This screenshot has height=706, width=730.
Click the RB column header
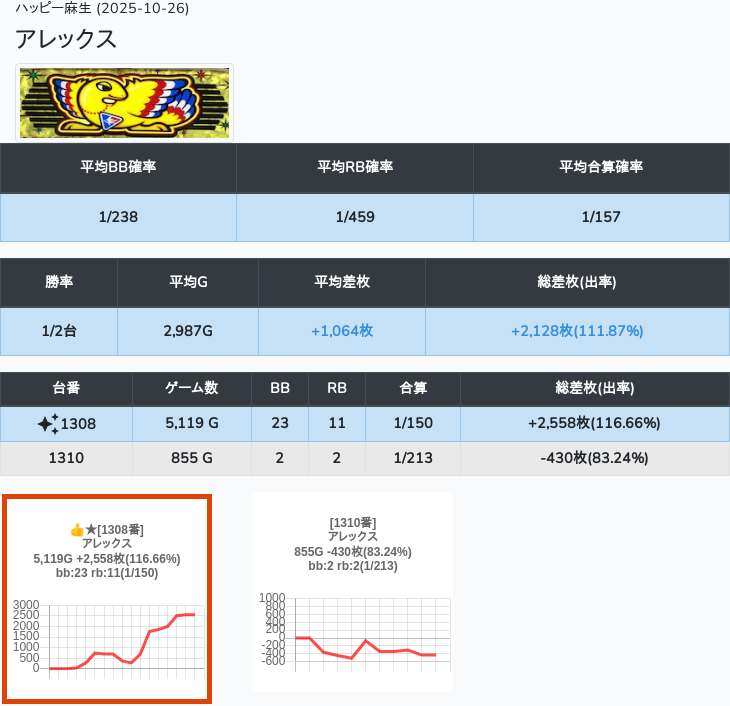(x=337, y=388)
